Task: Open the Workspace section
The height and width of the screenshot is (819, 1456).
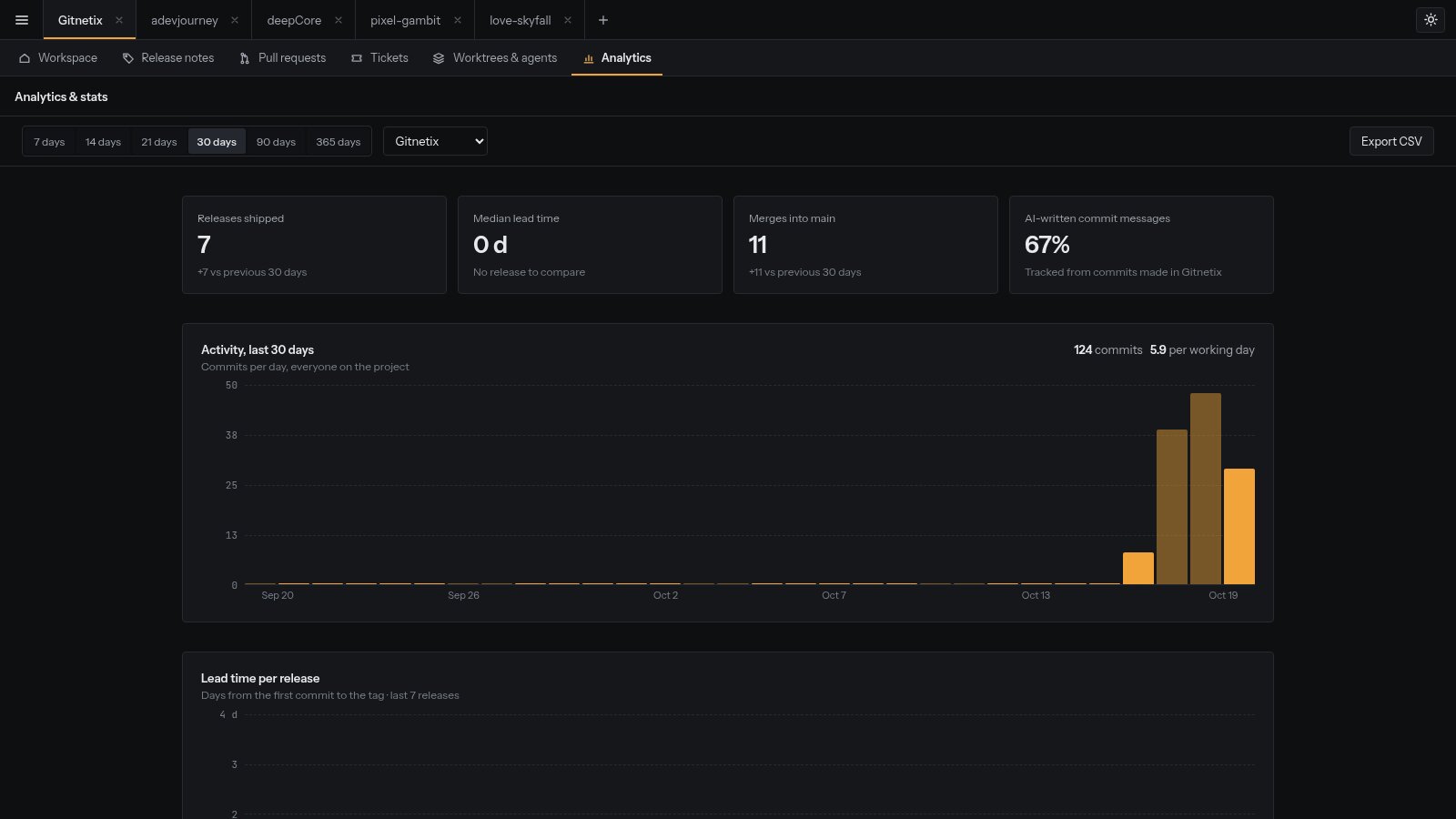Action: pos(58,58)
